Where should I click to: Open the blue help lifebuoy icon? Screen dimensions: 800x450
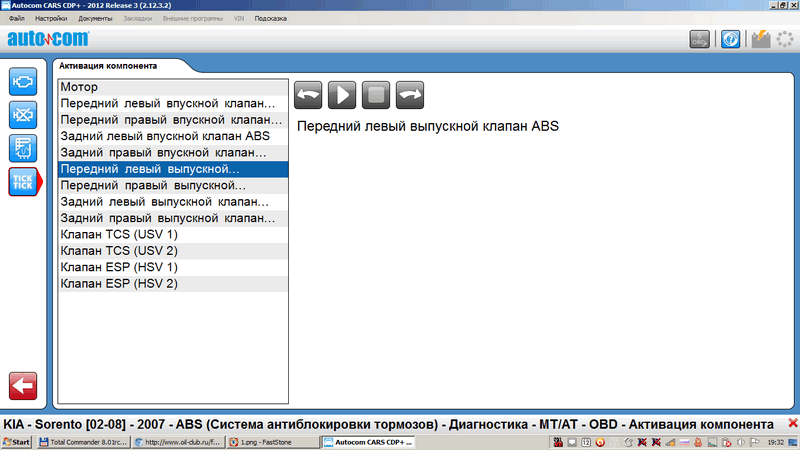click(x=730, y=39)
